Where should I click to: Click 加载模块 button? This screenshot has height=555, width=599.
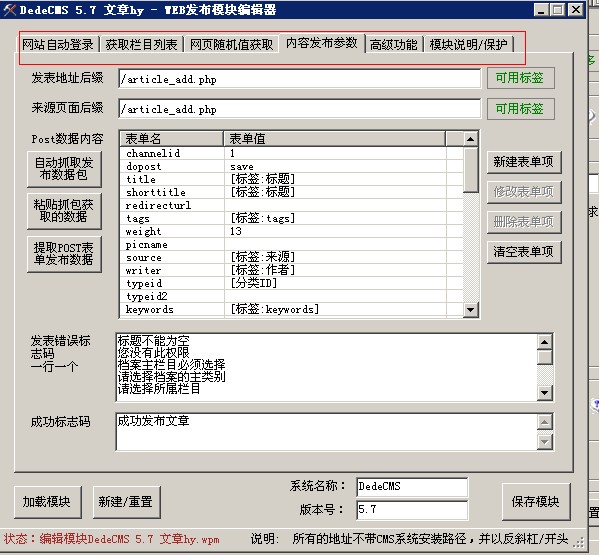47,502
